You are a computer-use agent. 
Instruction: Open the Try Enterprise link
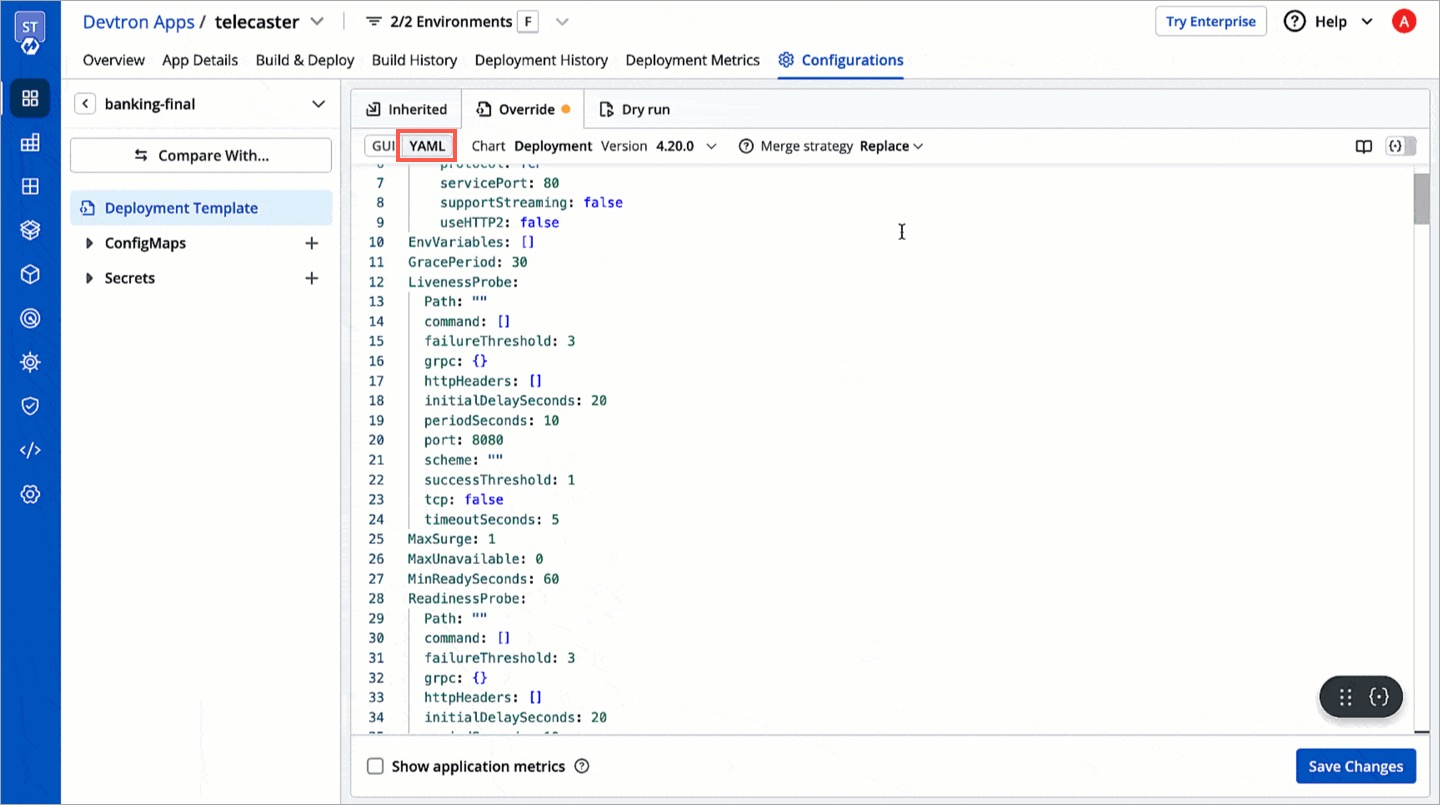point(1210,21)
